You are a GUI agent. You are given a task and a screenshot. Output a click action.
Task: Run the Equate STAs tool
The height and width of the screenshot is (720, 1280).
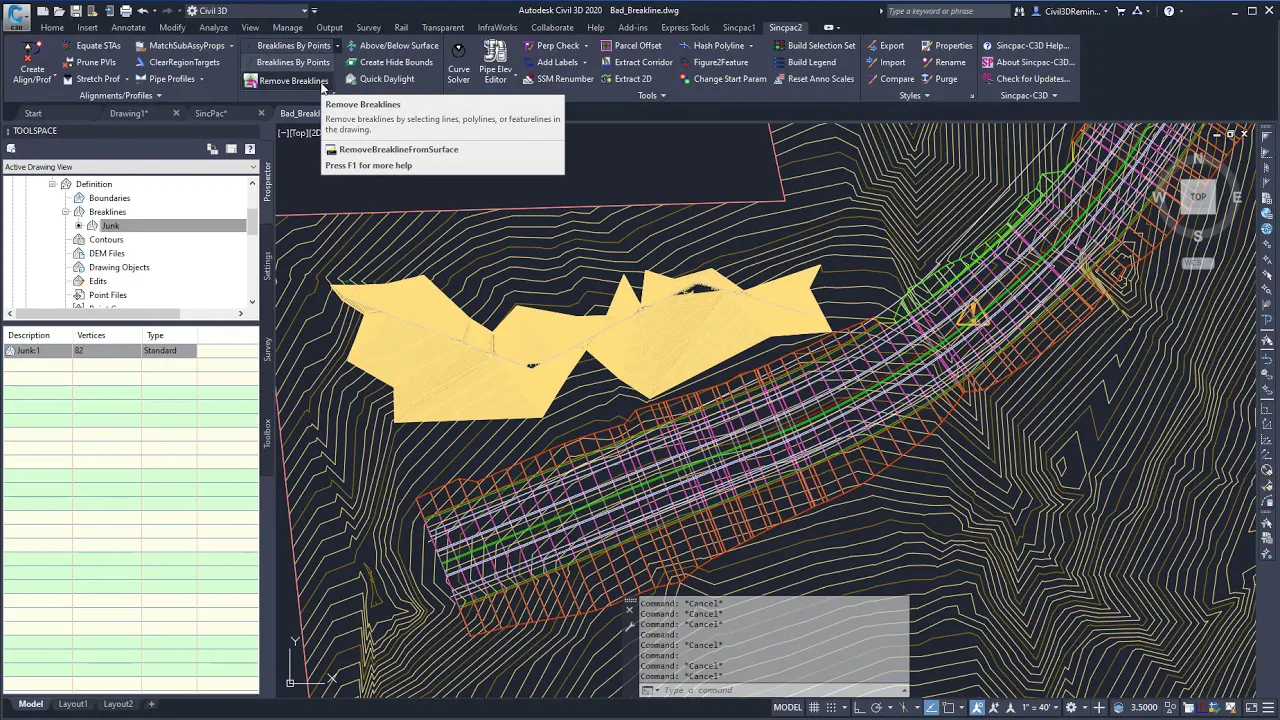[90, 46]
